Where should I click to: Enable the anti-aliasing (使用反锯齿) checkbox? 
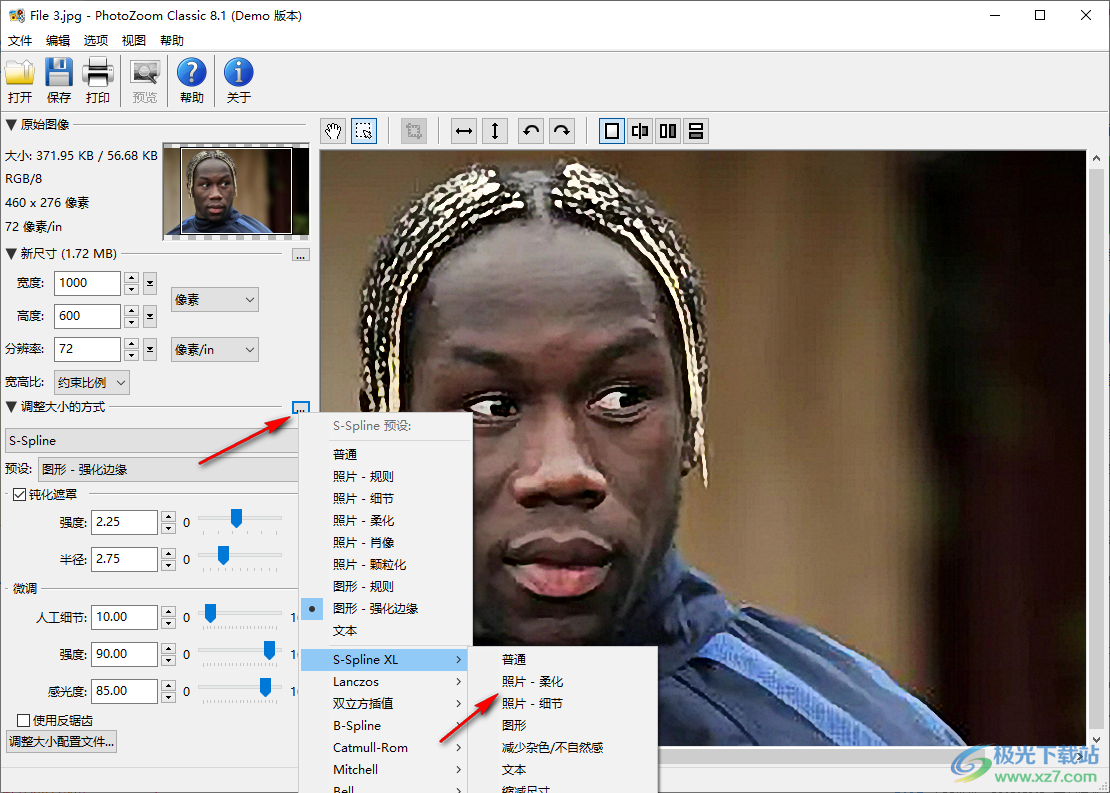click(x=23, y=720)
